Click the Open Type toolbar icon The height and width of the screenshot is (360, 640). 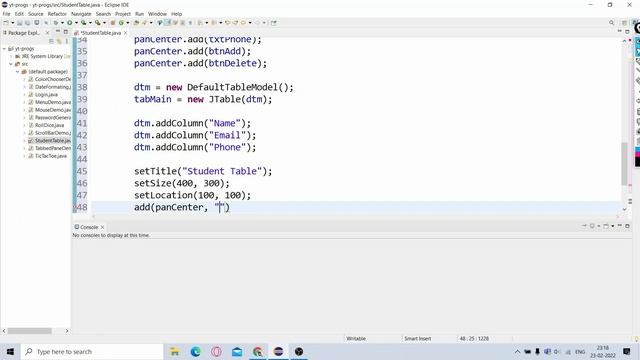136,23
